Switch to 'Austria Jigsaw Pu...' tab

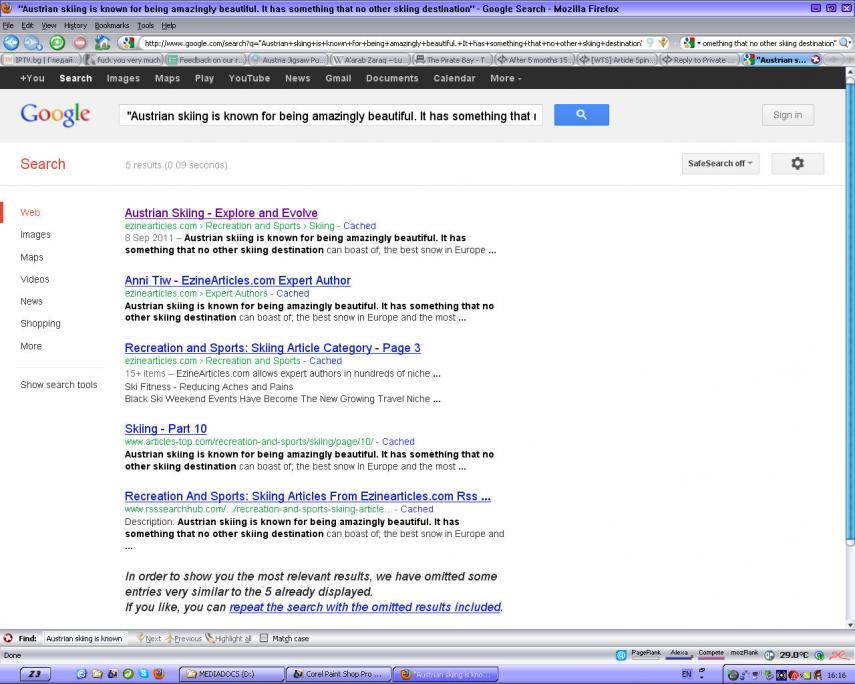click(288, 59)
